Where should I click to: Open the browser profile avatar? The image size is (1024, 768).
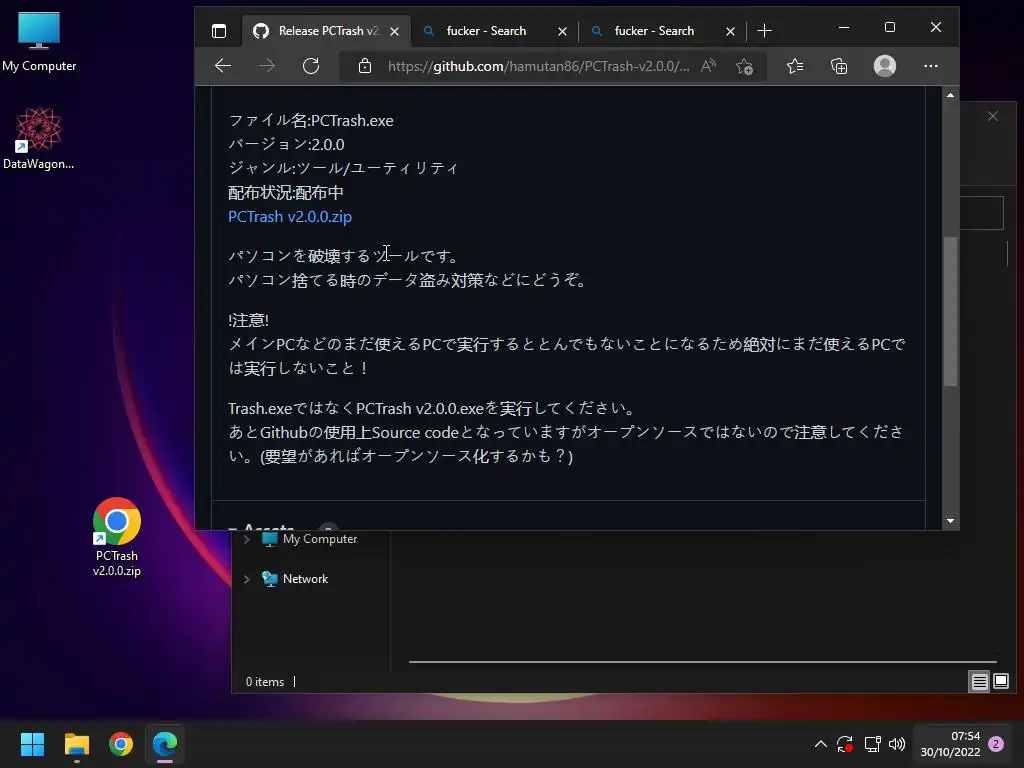coord(885,66)
